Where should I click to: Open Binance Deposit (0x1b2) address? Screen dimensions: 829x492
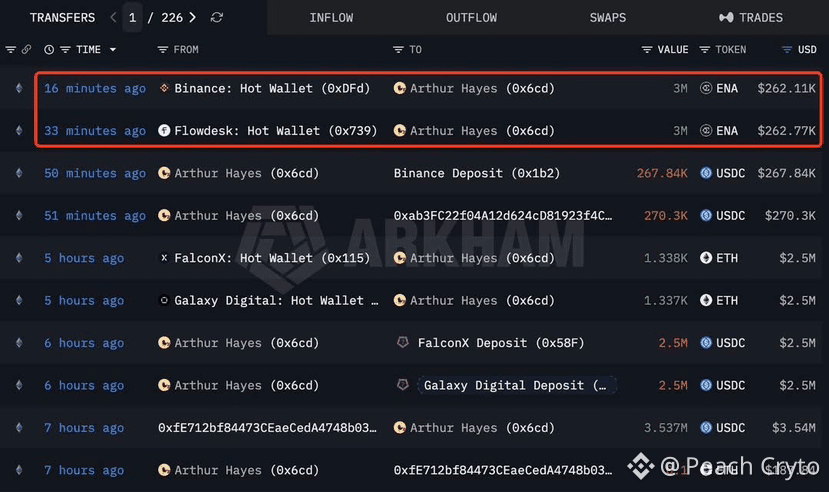point(476,173)
